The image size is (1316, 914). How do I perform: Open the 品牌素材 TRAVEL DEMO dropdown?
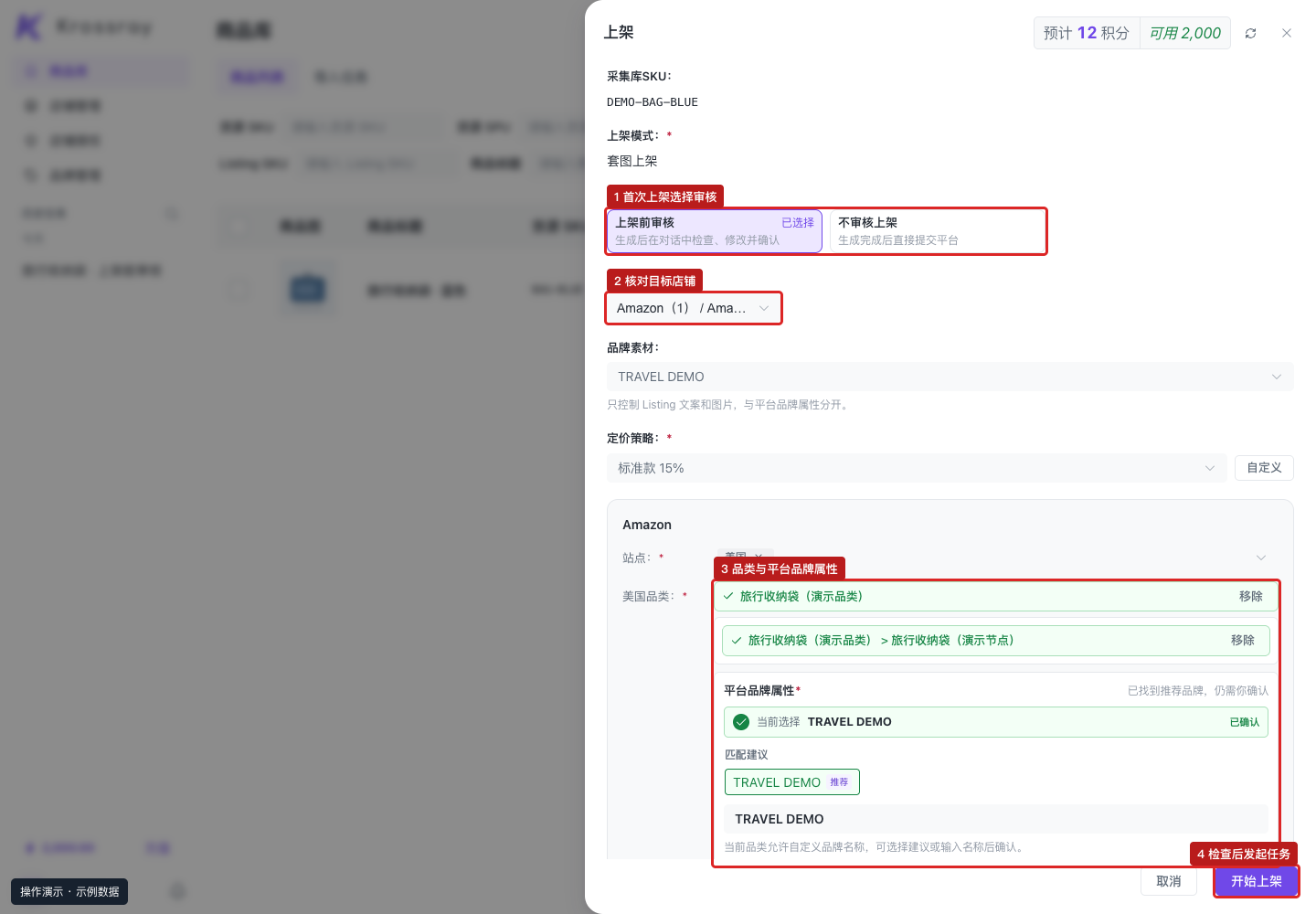(x=950, y=377)
